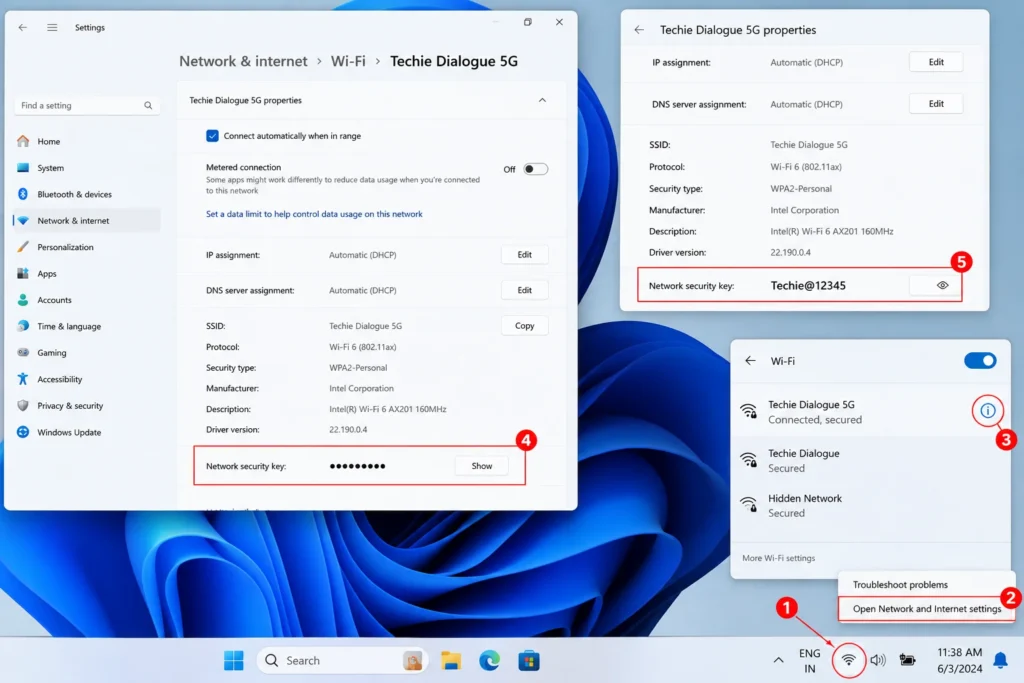Click the Time & language globe icon
This screenshot has width=1024, height=683.
23,326
